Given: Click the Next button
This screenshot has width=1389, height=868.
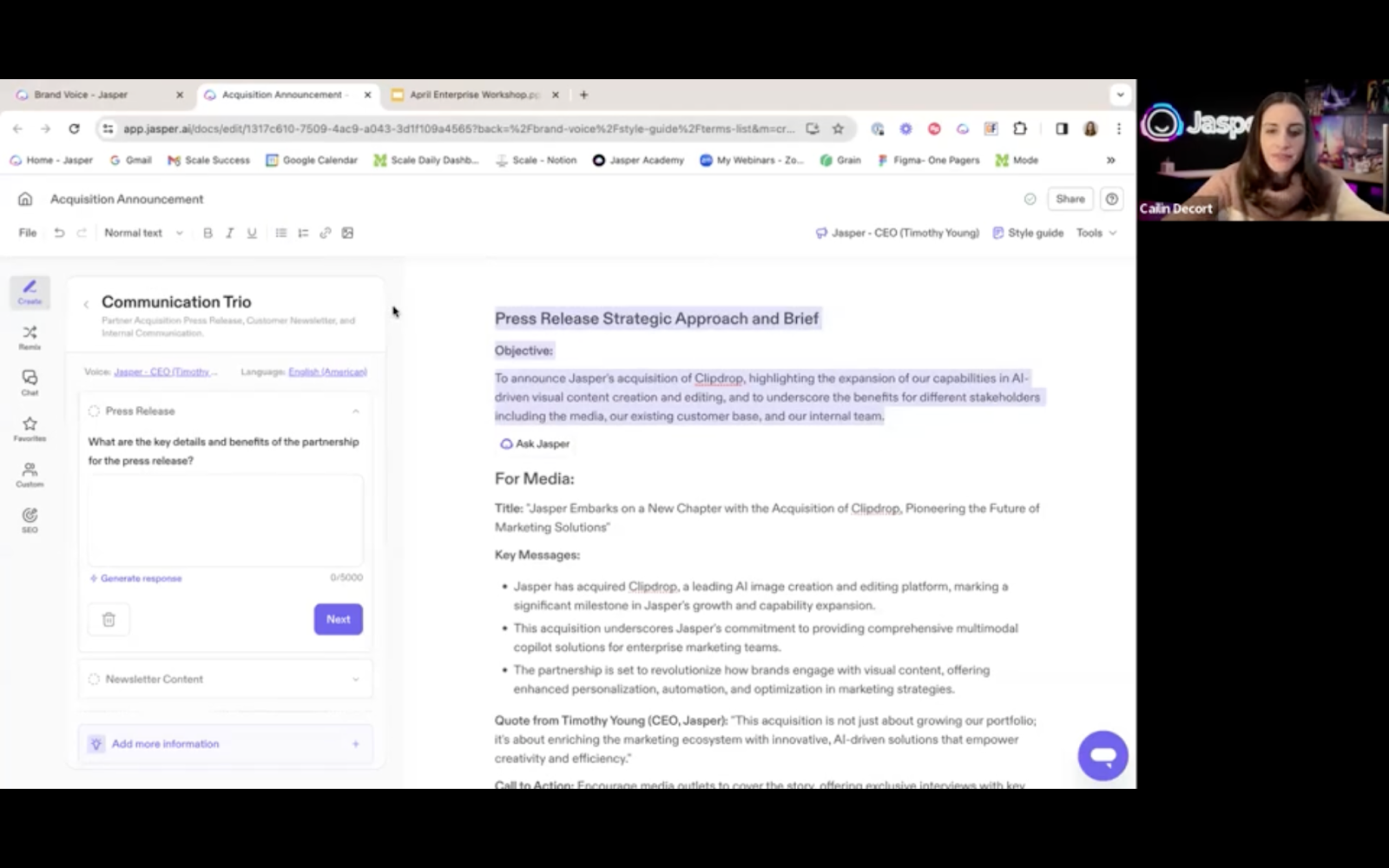Looking at the screenshot, I should click(339, 620).
